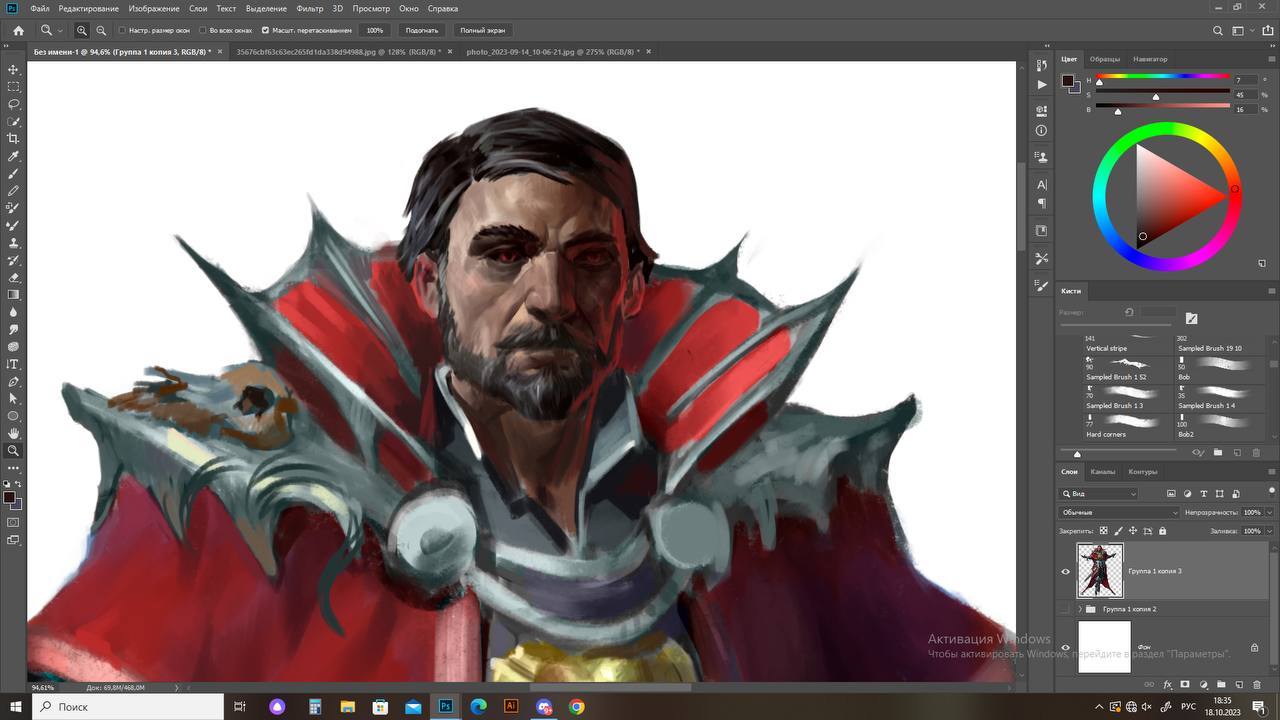Select the Hand tool
The image size is (1280, 720).
pyautogui.click(x=13, y=433)
